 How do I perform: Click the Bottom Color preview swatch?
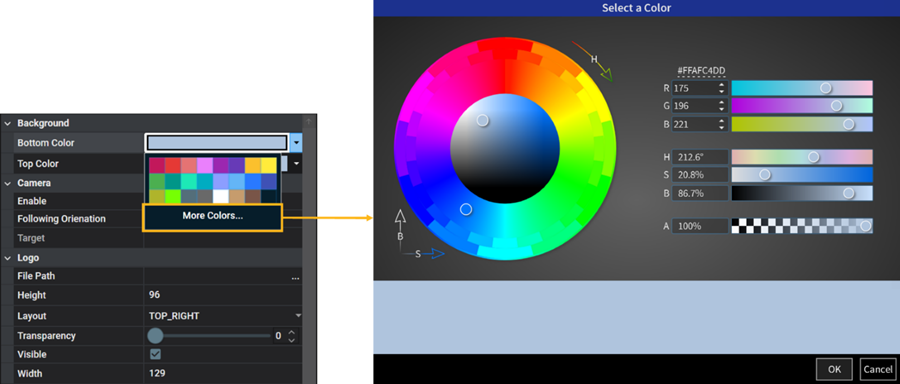tap(217, 142)
